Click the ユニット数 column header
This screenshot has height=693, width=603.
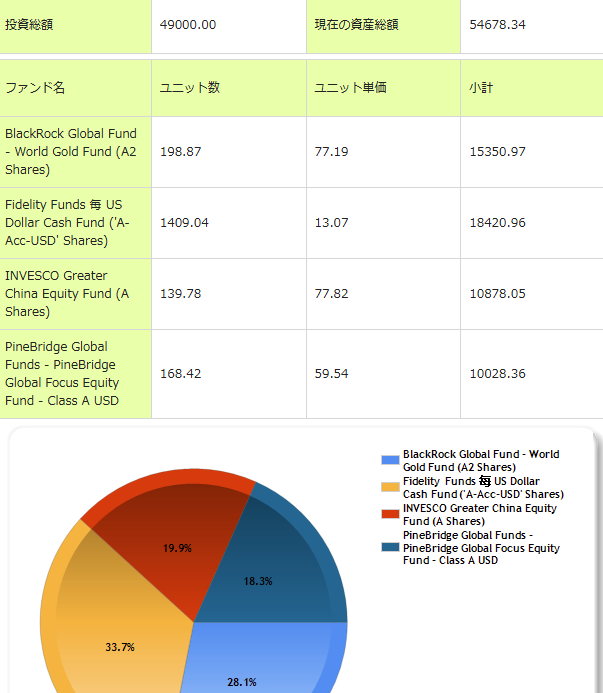[x=190, y=88]
